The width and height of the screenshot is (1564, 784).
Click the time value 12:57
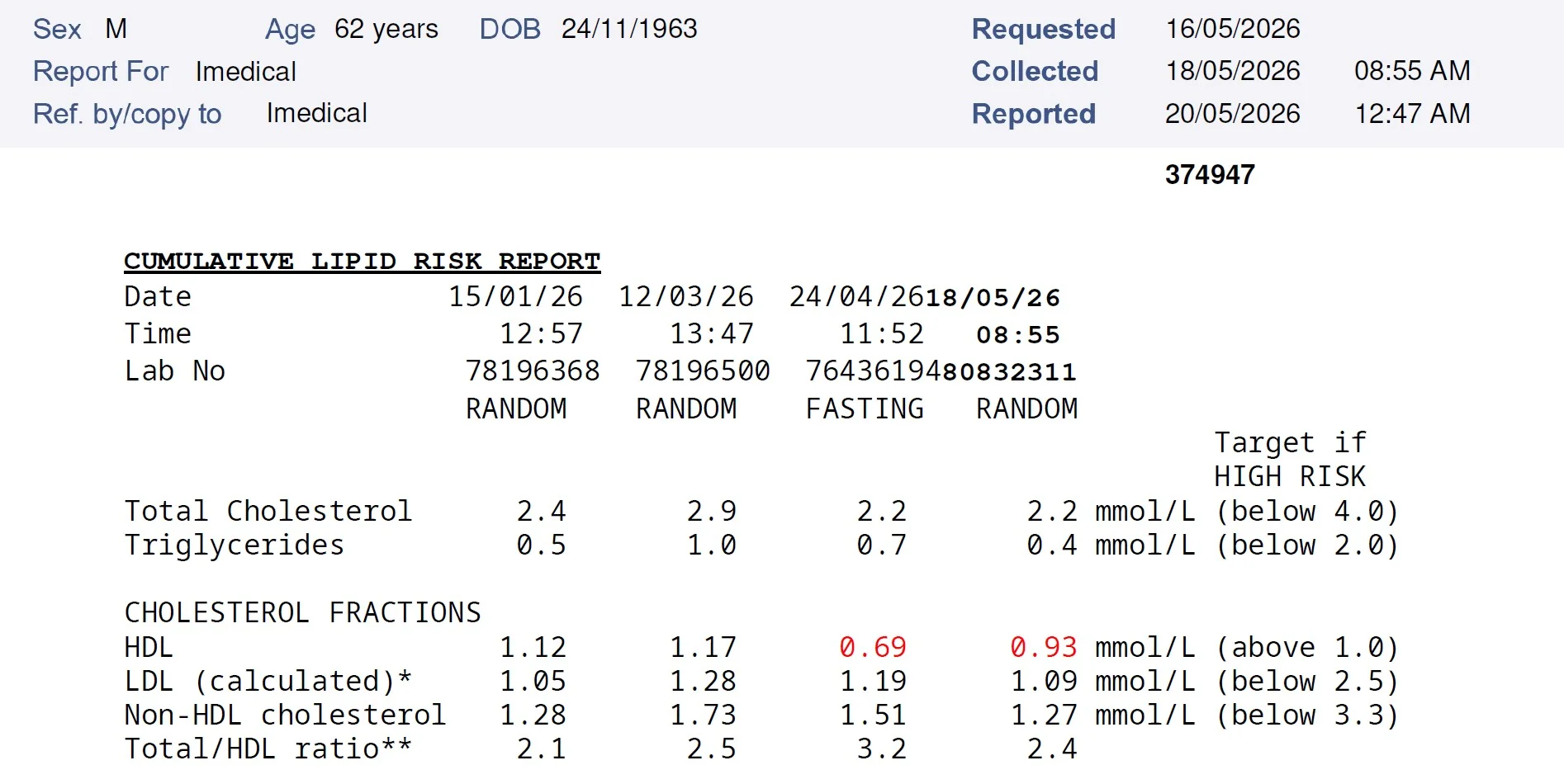point(541,334)
